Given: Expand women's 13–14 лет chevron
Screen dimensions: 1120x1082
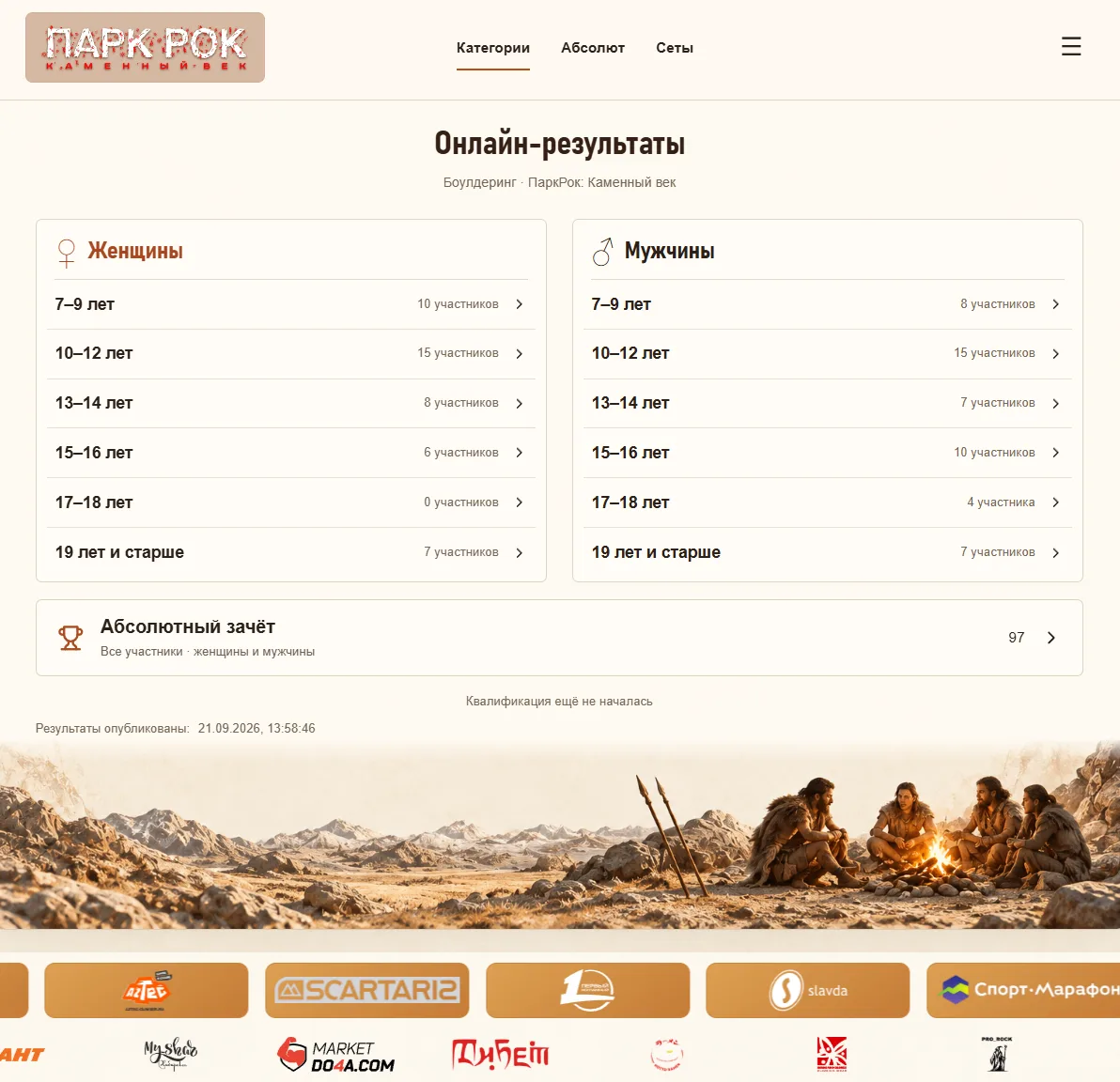Looking at the screenshot, I should point(520,404).
